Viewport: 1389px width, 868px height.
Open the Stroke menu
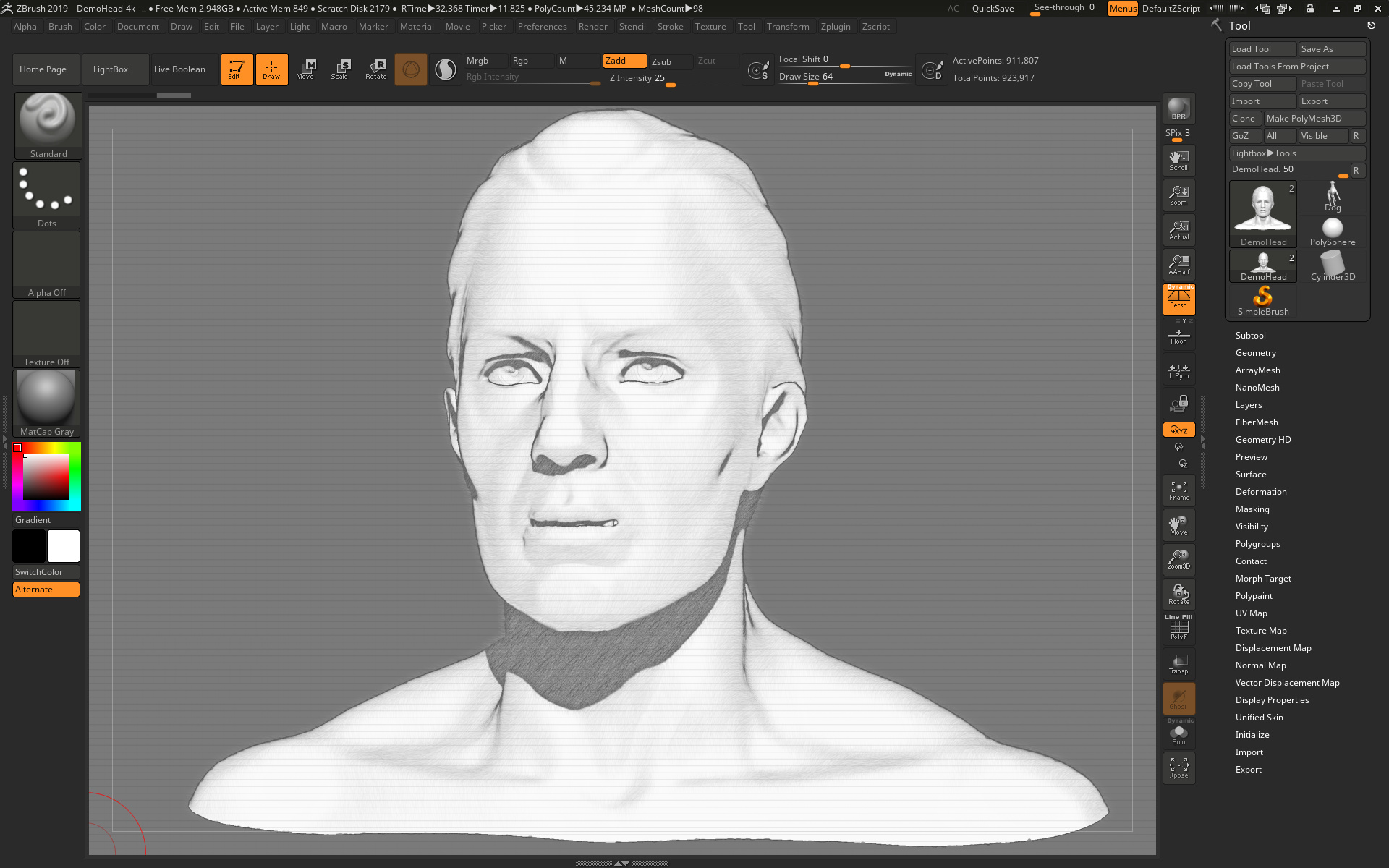click(670, 27)
